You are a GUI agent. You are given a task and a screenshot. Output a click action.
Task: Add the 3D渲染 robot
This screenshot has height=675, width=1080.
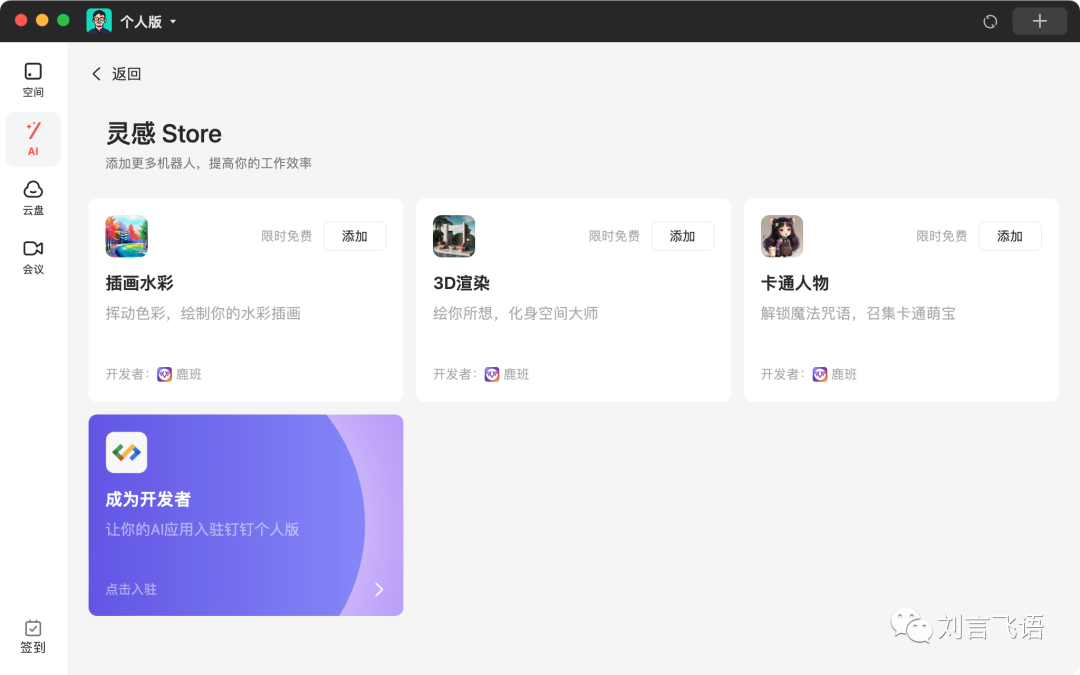tap(683, 236)
